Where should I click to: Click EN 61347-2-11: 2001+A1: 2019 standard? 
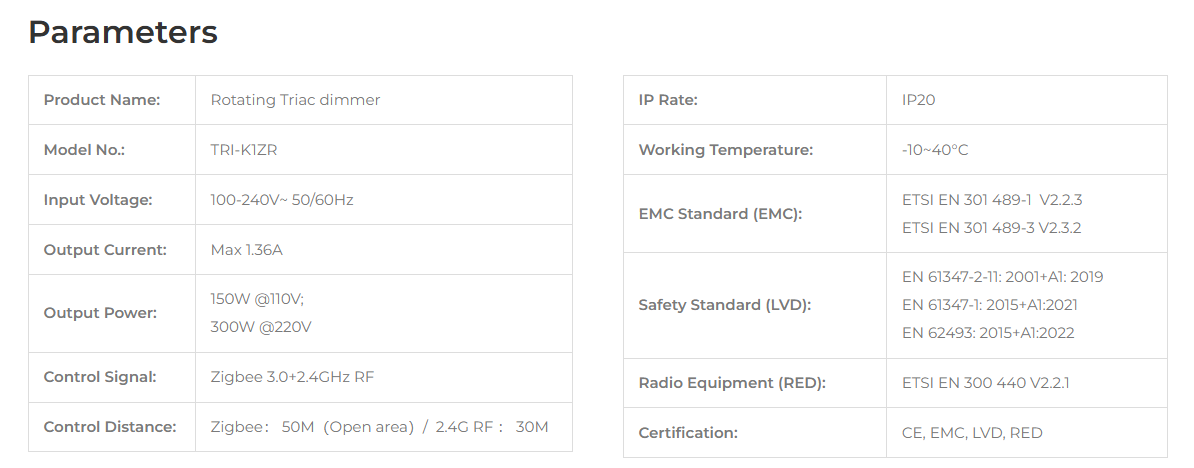[1002, 277]
